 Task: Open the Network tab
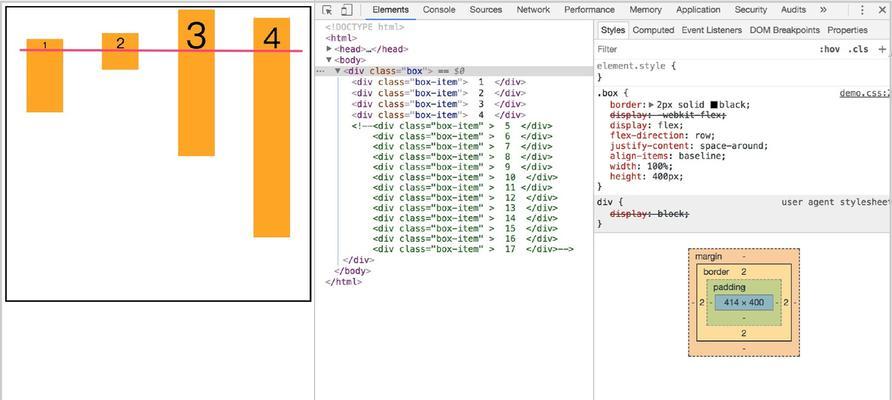(533, 10)
